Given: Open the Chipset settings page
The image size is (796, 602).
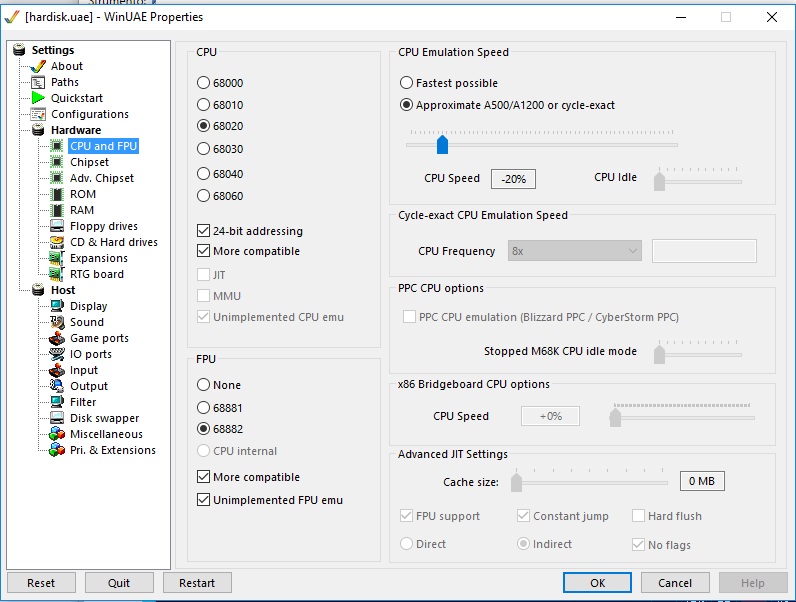Looking at the screenshot, I should (x=89, y=162).
